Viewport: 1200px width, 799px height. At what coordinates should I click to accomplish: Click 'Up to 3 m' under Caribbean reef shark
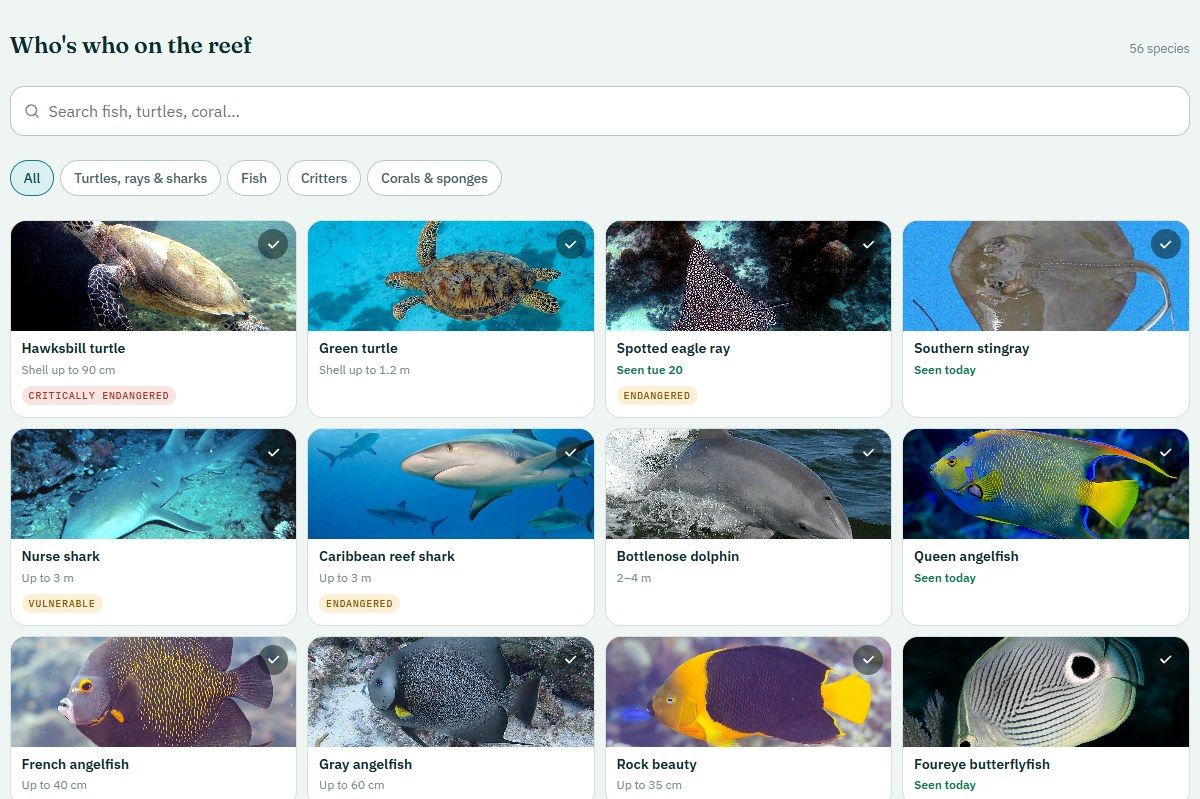point(345,578)
